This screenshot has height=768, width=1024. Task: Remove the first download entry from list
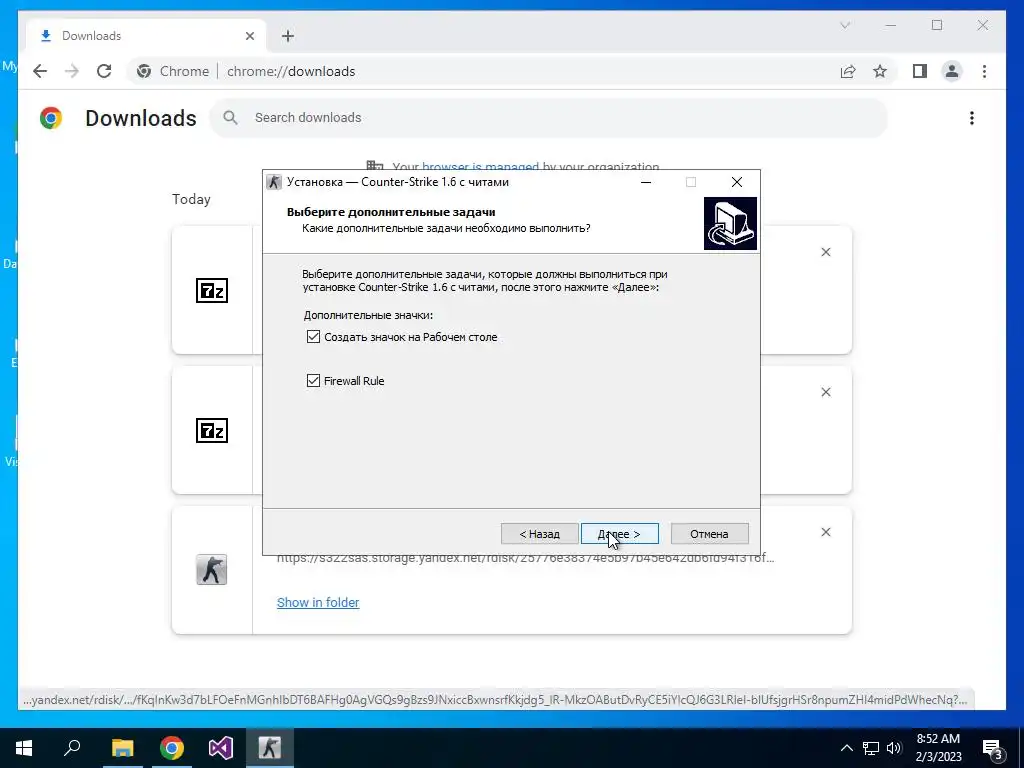pos(825,252)
